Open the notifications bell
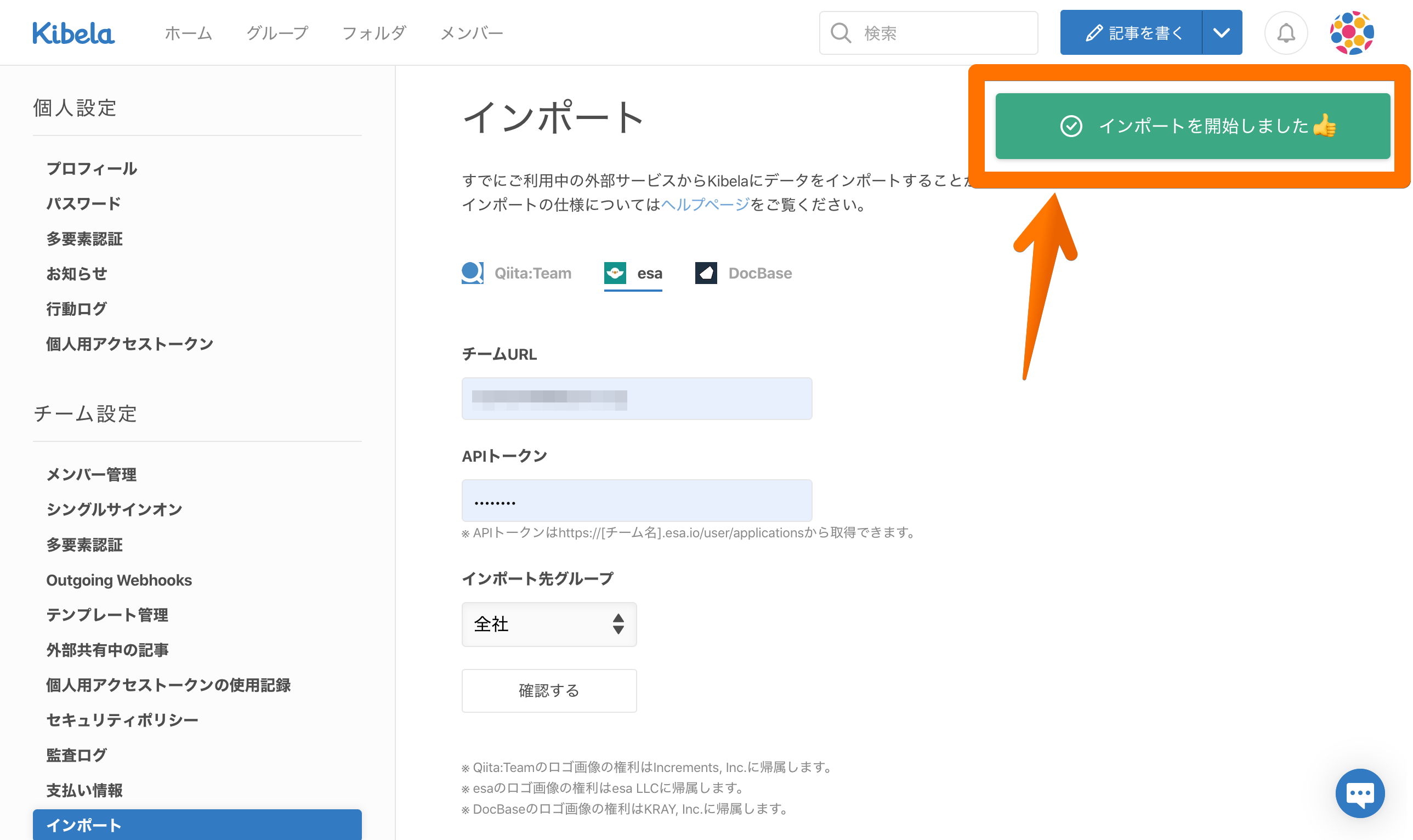The height and width of the screenshot is (840, 1413). click(1285, 33)
